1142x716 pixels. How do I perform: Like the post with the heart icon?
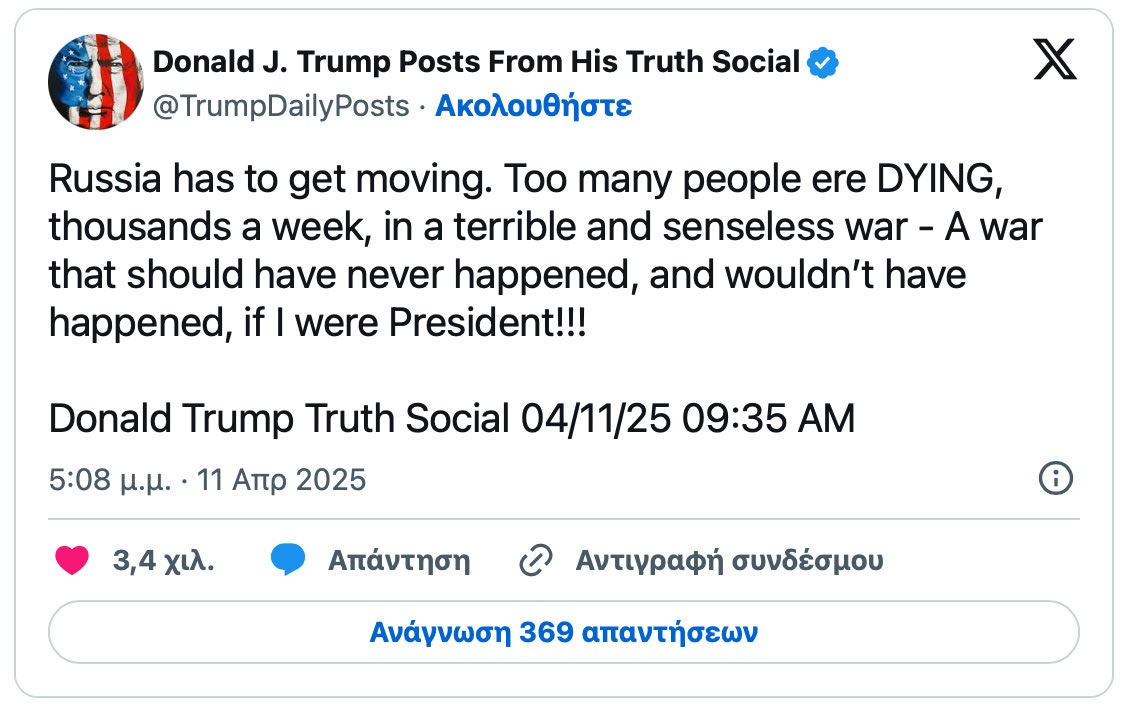(x=72, y=560)
